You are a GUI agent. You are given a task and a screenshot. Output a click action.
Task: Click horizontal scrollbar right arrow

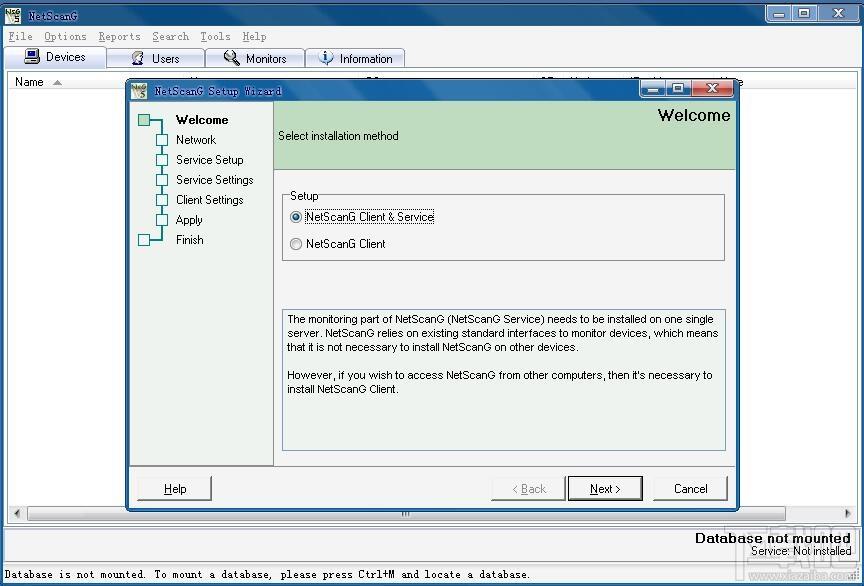[847, 514]
